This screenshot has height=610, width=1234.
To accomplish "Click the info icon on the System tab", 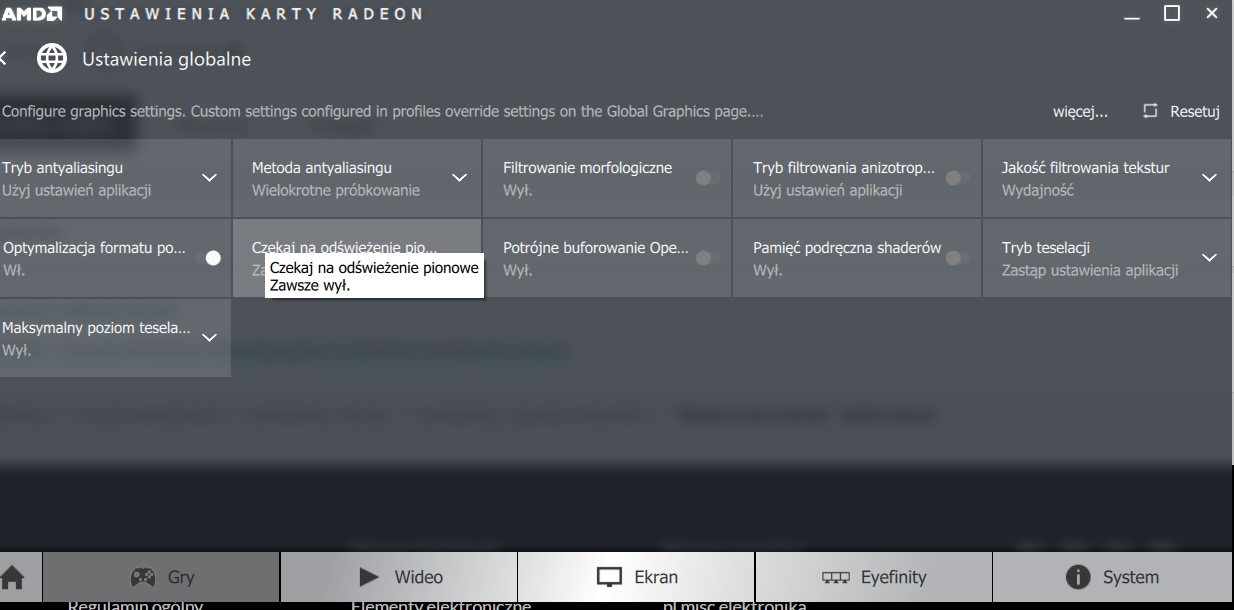I will point(1079,577).
